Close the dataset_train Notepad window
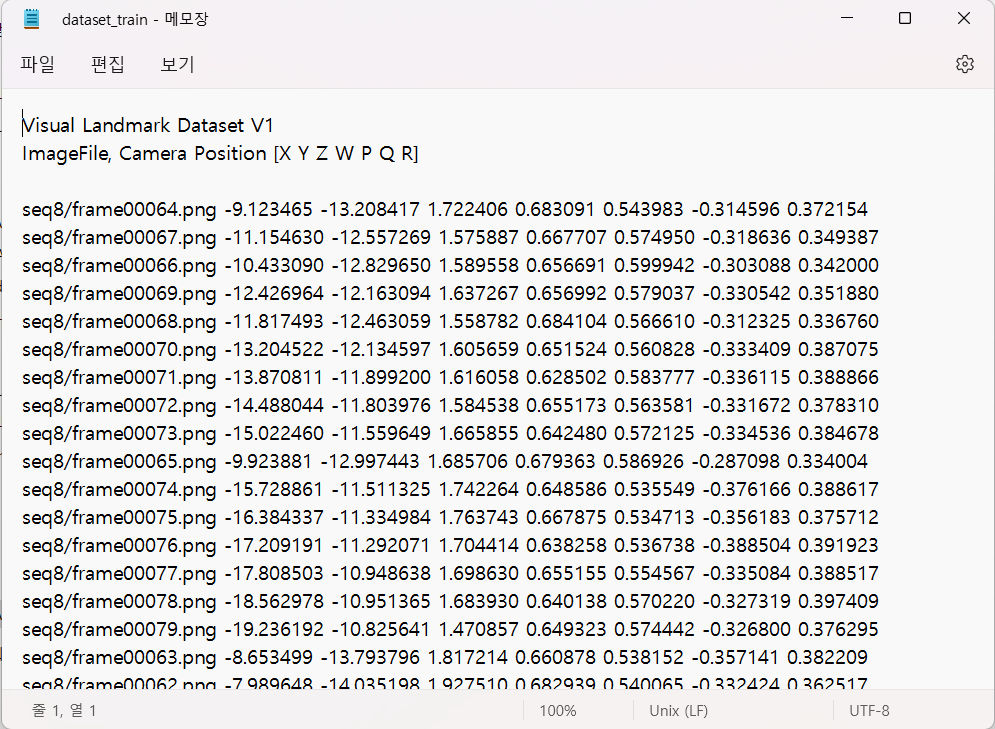 pyautogui.click(x=963, y=18)
